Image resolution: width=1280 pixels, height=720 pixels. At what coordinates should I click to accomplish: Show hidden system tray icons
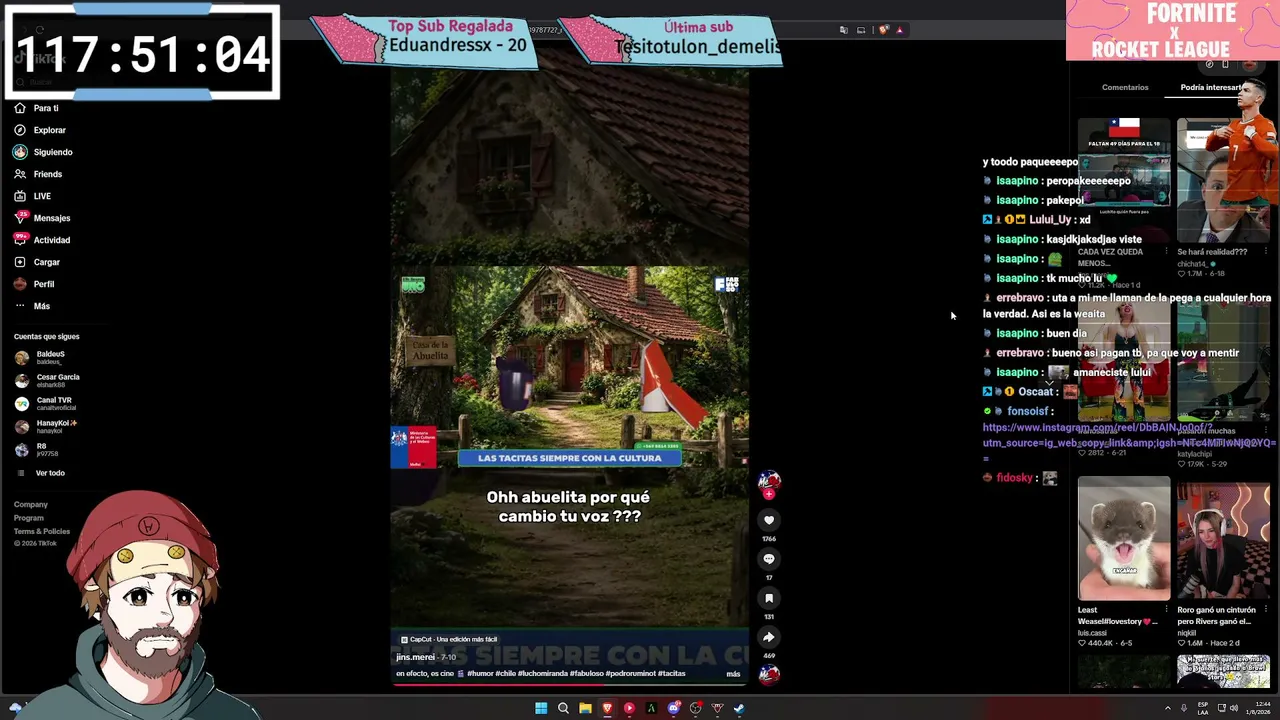(x=1168, y=708)
